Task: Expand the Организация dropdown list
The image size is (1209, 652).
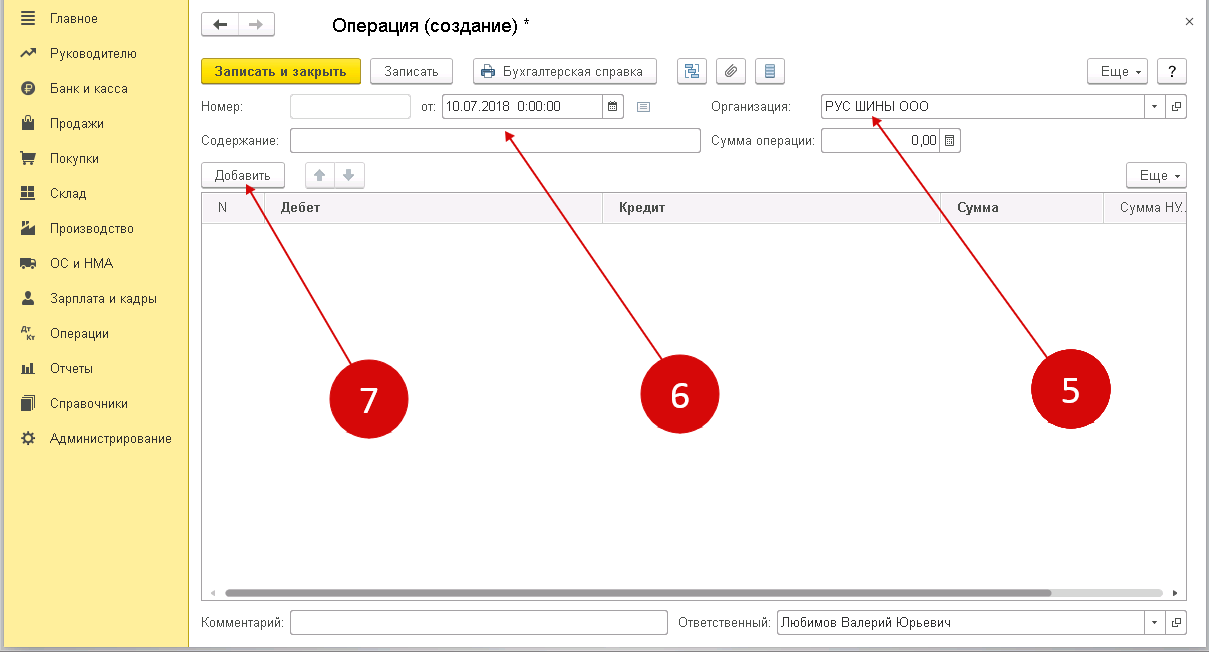Action: click(1155, 106)
